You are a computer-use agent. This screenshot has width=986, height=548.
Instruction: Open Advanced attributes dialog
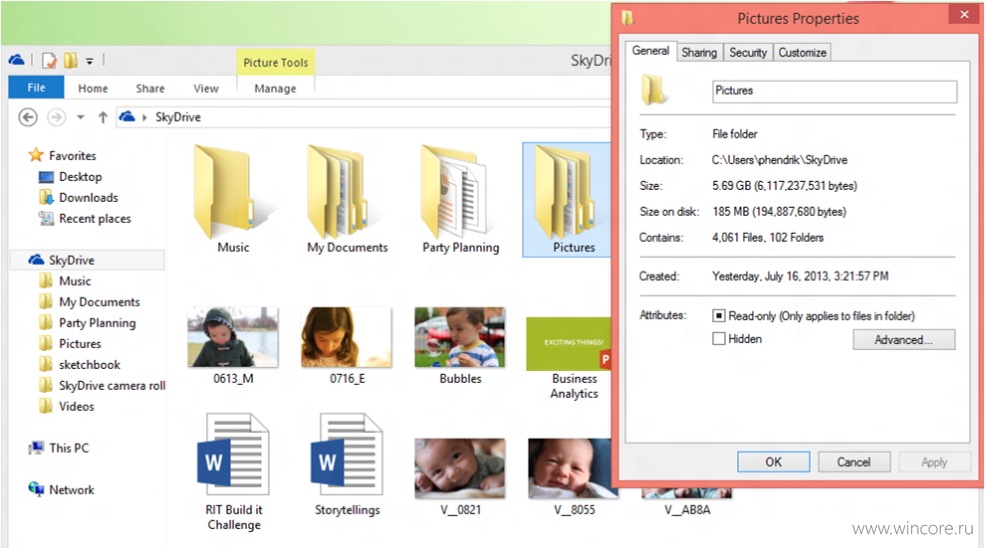click(904, 340)
